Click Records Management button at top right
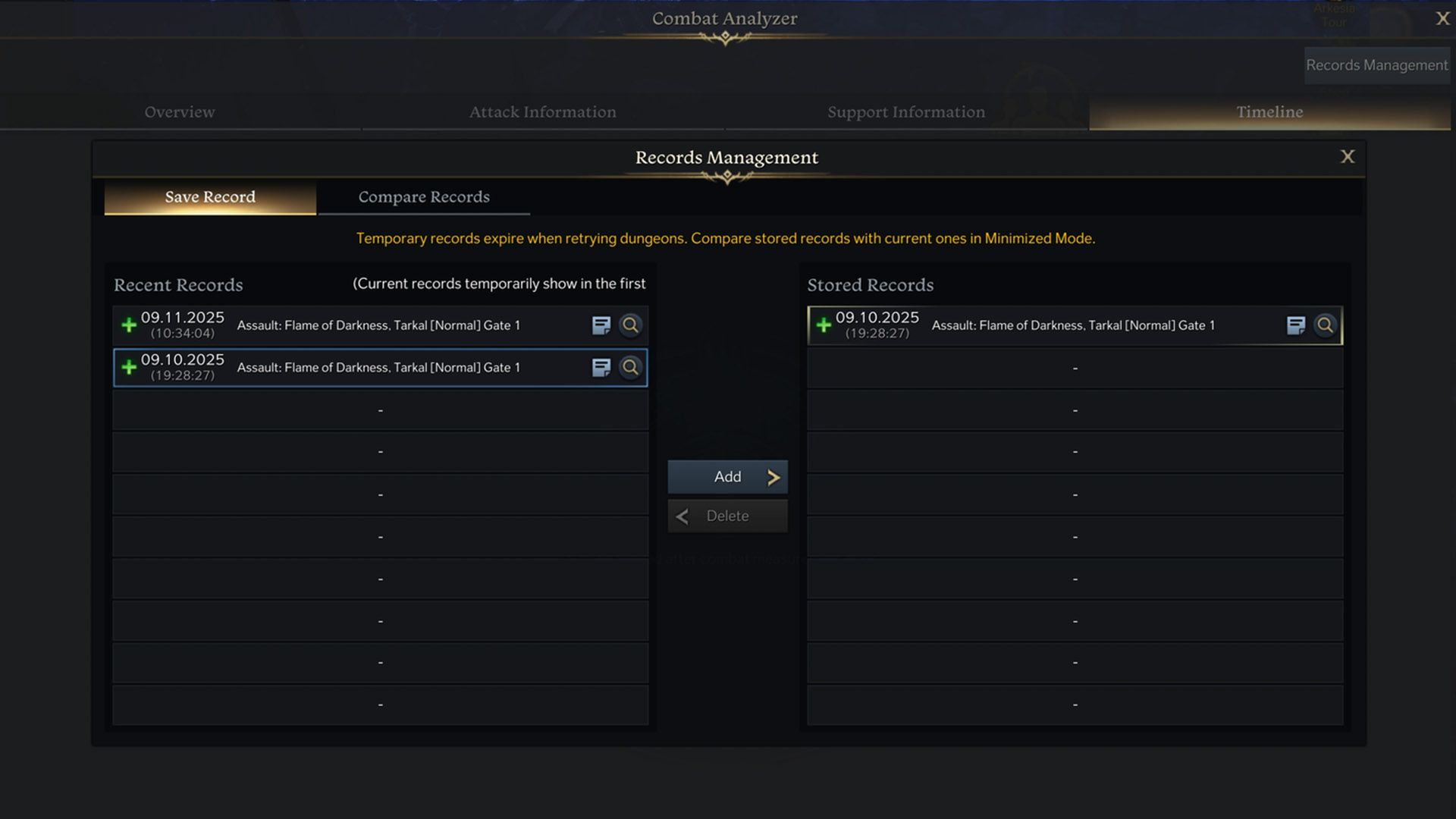Viewport: 1456px width, 819px height. [1376, 65]
